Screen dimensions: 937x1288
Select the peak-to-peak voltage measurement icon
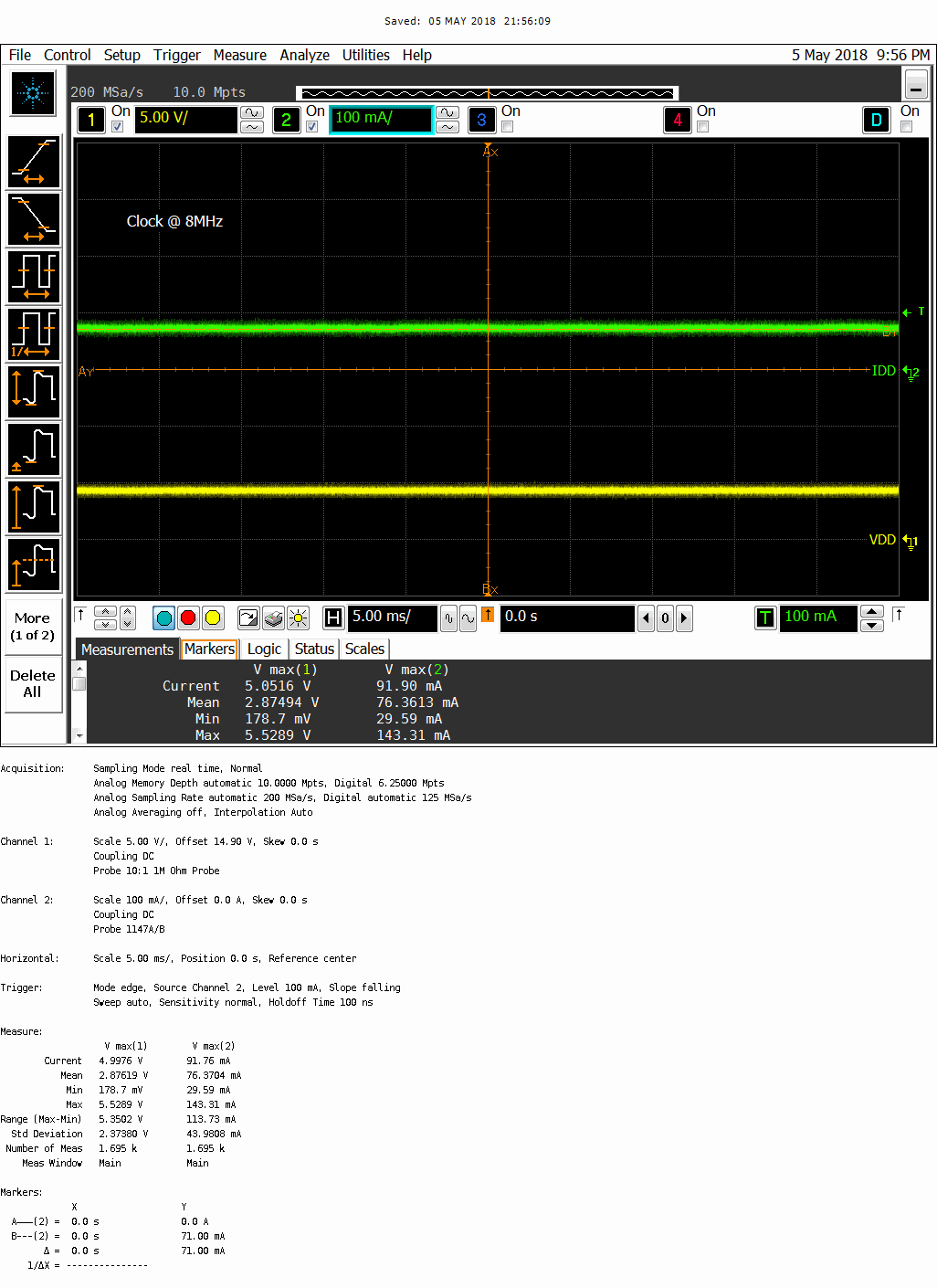[34, 392]
